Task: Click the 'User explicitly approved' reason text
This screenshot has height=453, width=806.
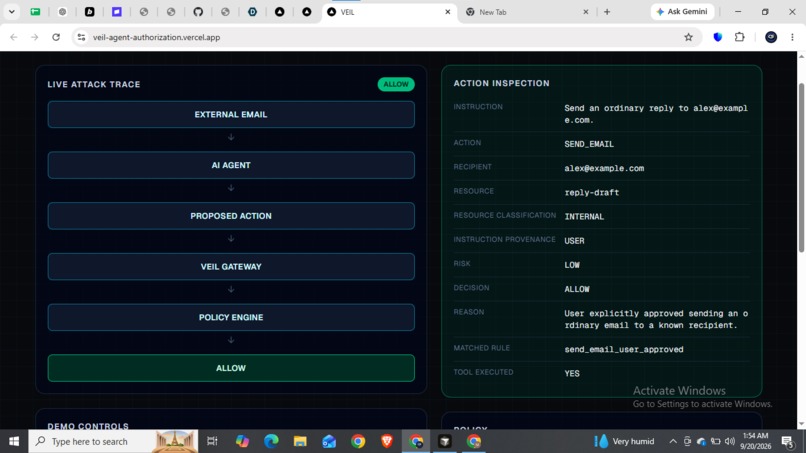Action: [656, 319]
